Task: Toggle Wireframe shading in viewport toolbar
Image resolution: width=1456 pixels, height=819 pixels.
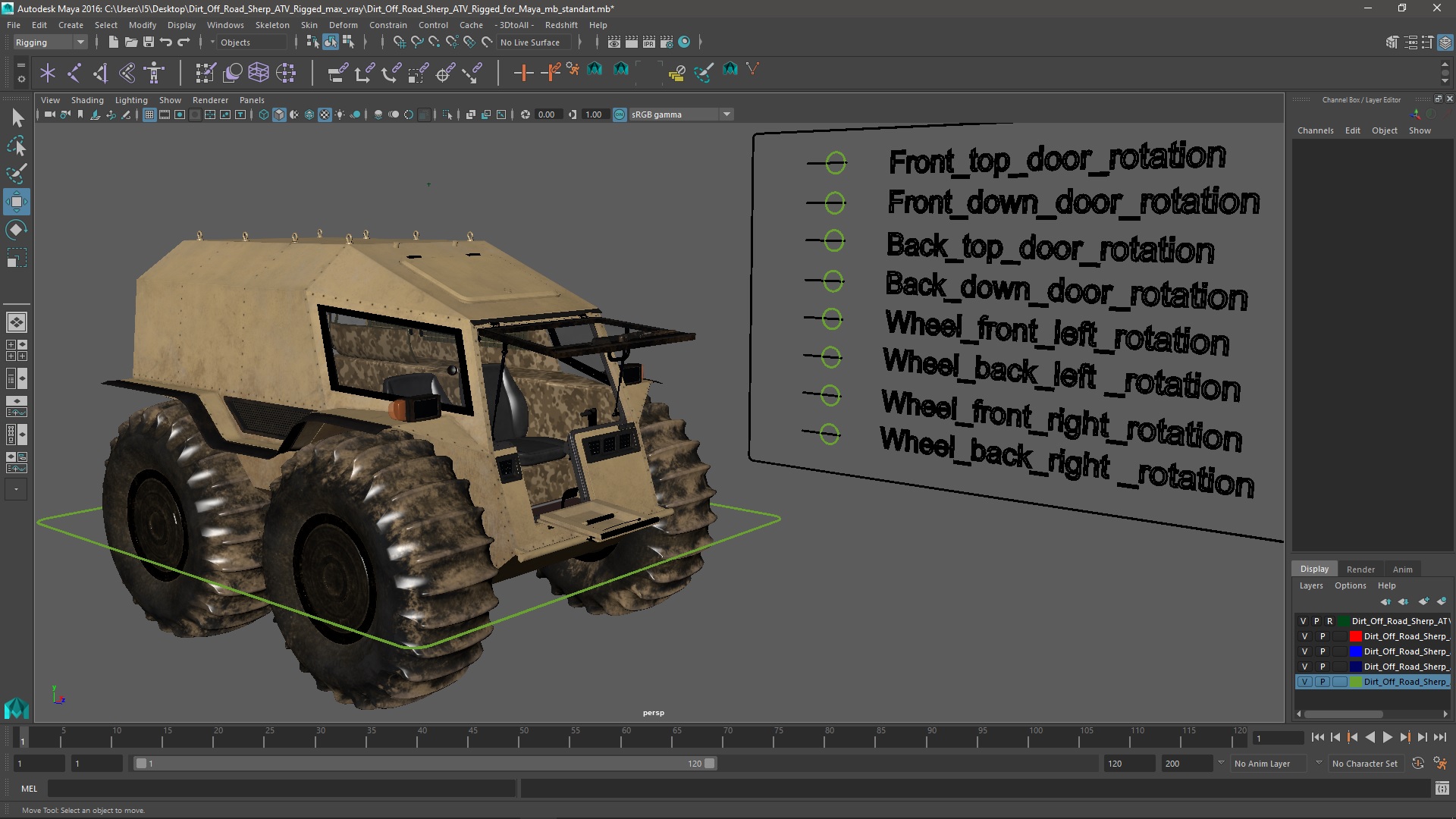Action: 264,115
